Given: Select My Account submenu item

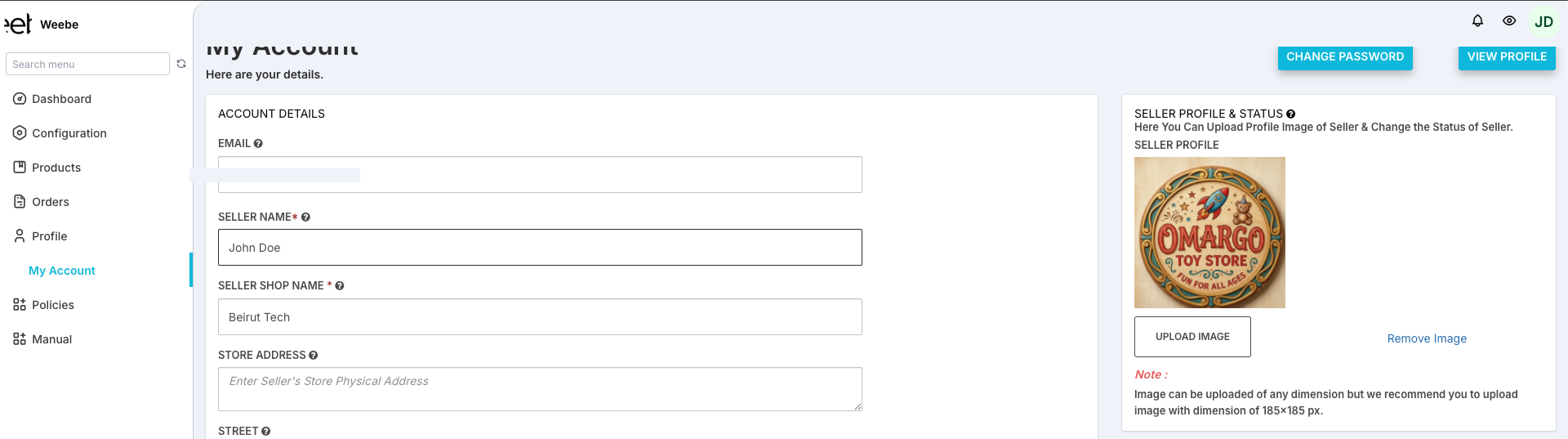Looking at the screenshot, I should [62, 271].
